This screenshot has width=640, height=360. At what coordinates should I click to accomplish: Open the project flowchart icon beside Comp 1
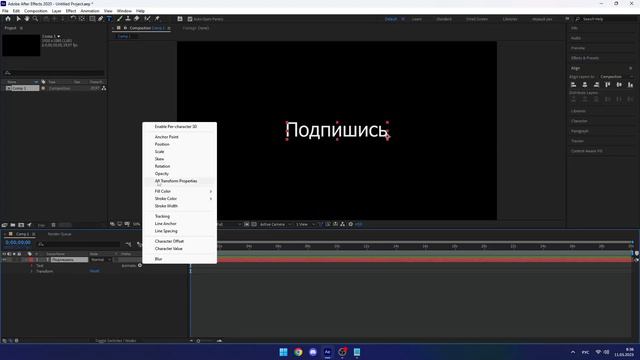pyautogui.click(x=104, y=88)
